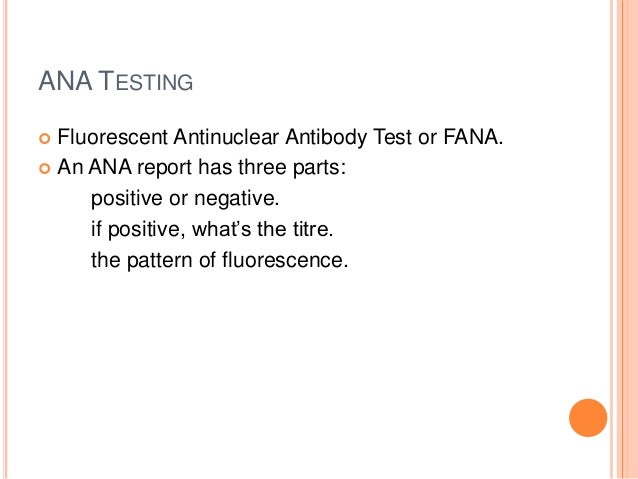Click the word "Antinuclear" in first bullet
Image resolution: width=638 pixels, height=479 pixels.
[x=226, y=137]
